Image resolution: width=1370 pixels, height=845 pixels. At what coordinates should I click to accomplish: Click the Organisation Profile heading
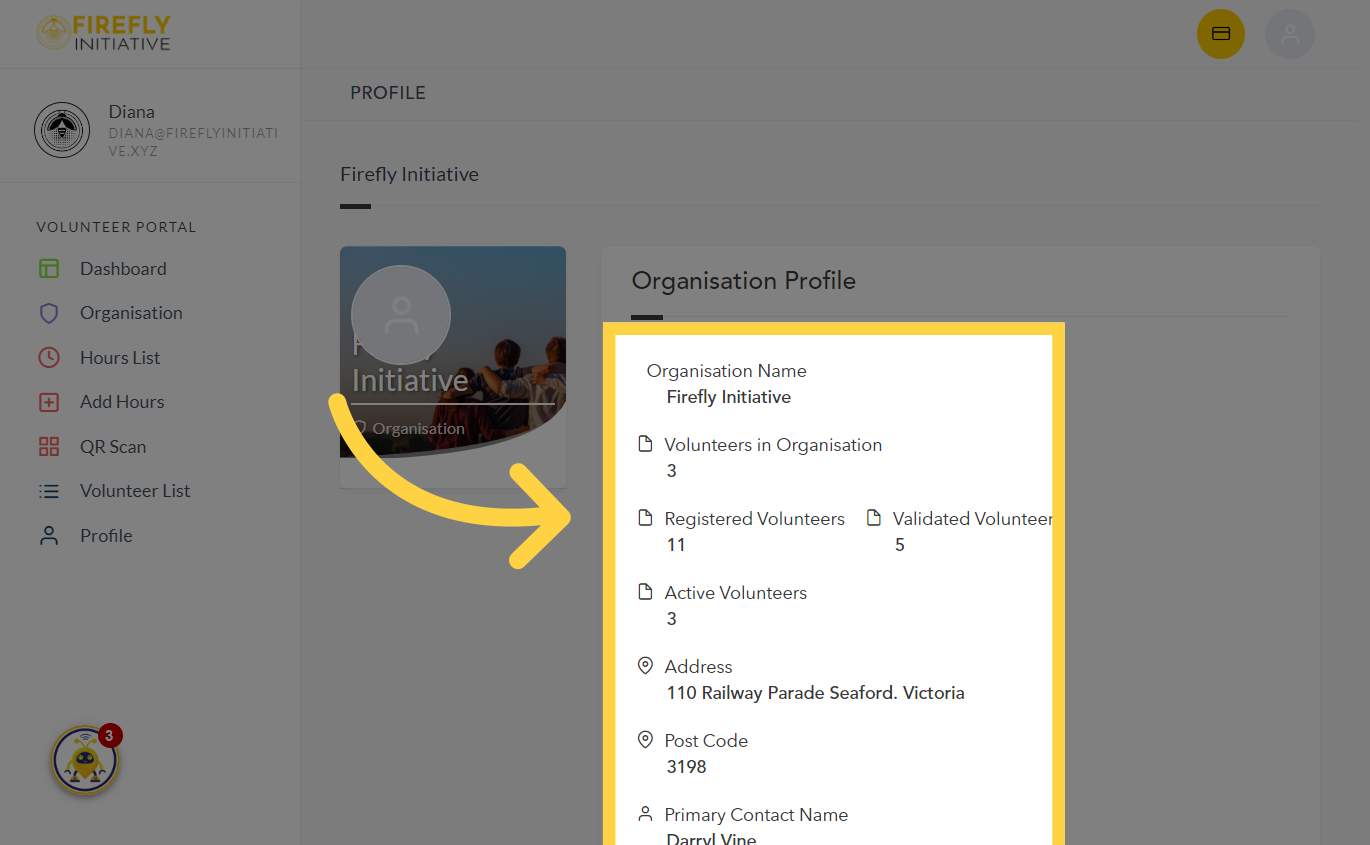click(743, 281)
